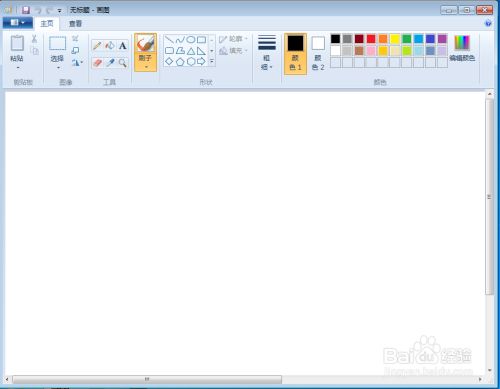
Task: Click the scroll up arrow at right
Action: point(489,94)
